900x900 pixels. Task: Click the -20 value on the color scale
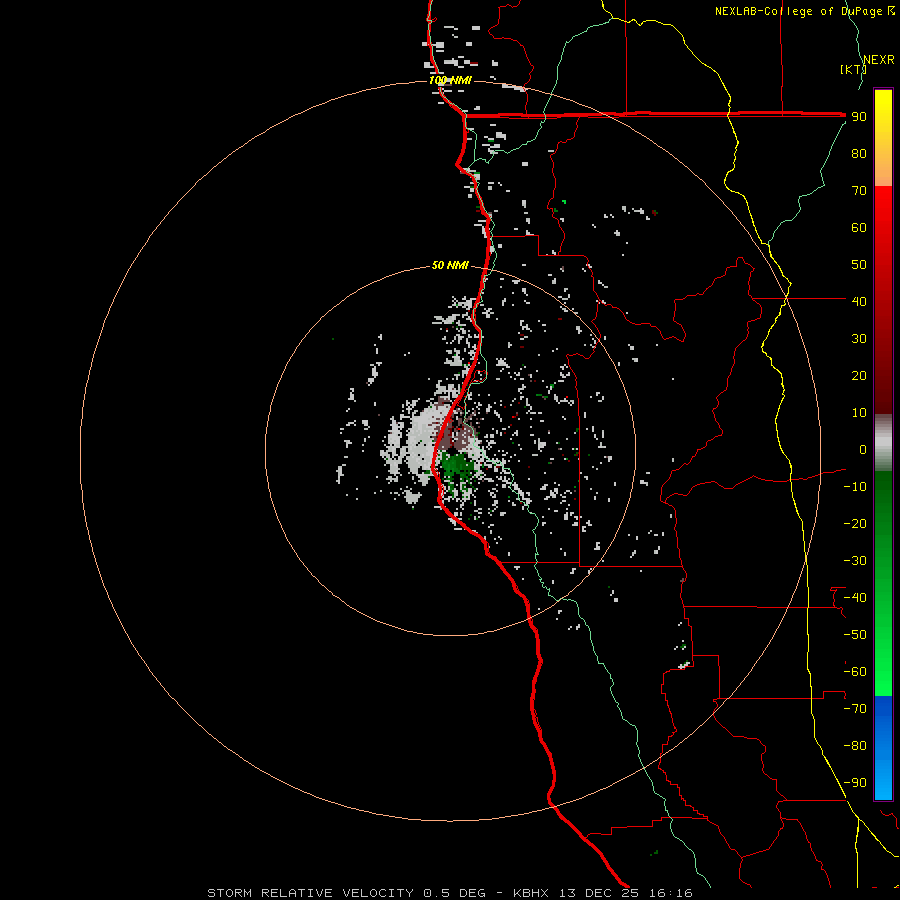pos(855,524)
